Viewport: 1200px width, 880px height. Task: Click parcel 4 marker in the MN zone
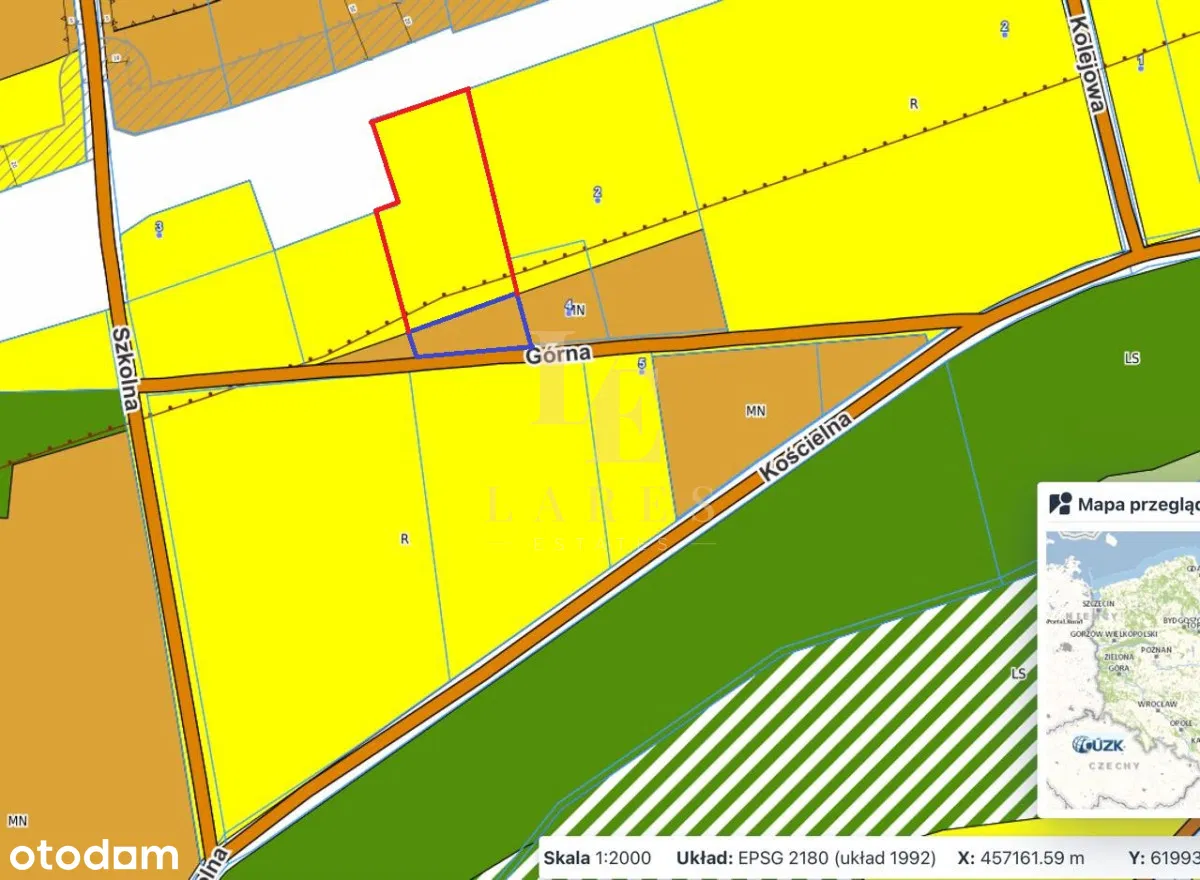(x=570, y=305)
